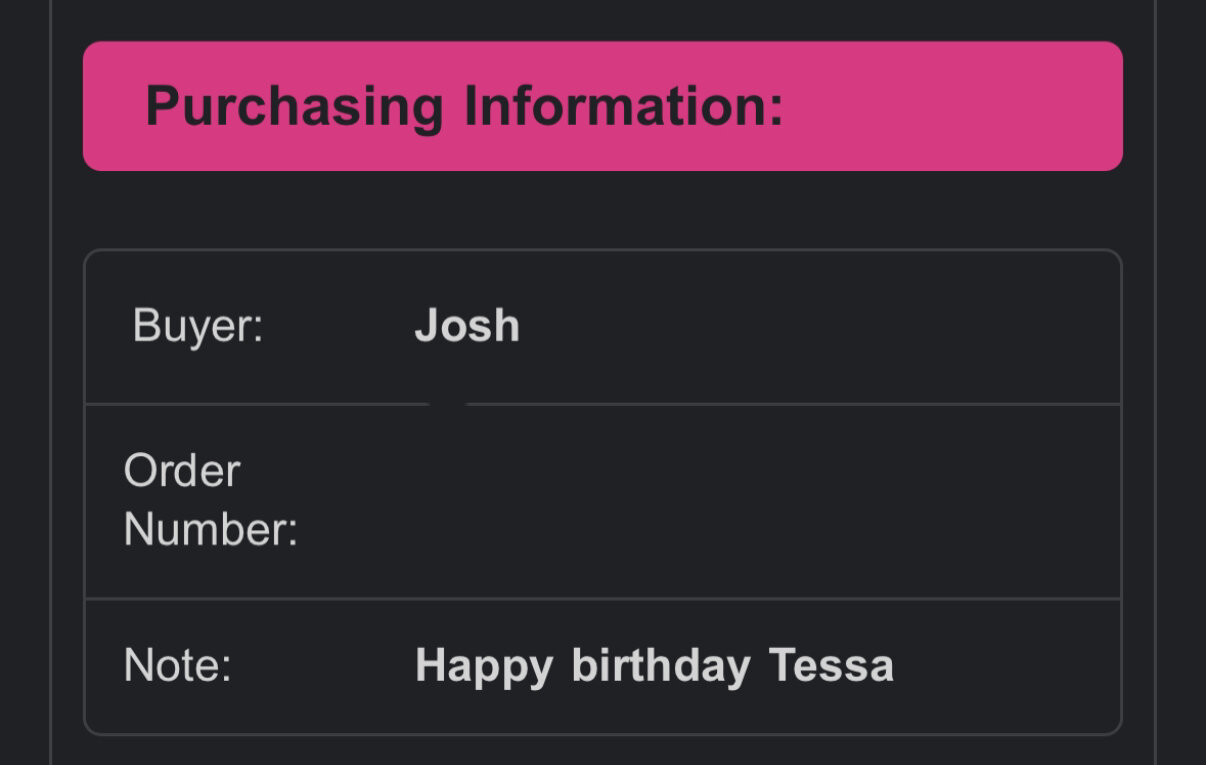Screen dimensions: 1206x765
Task: Click the word birthday in the note
Action: click(661, 666)
